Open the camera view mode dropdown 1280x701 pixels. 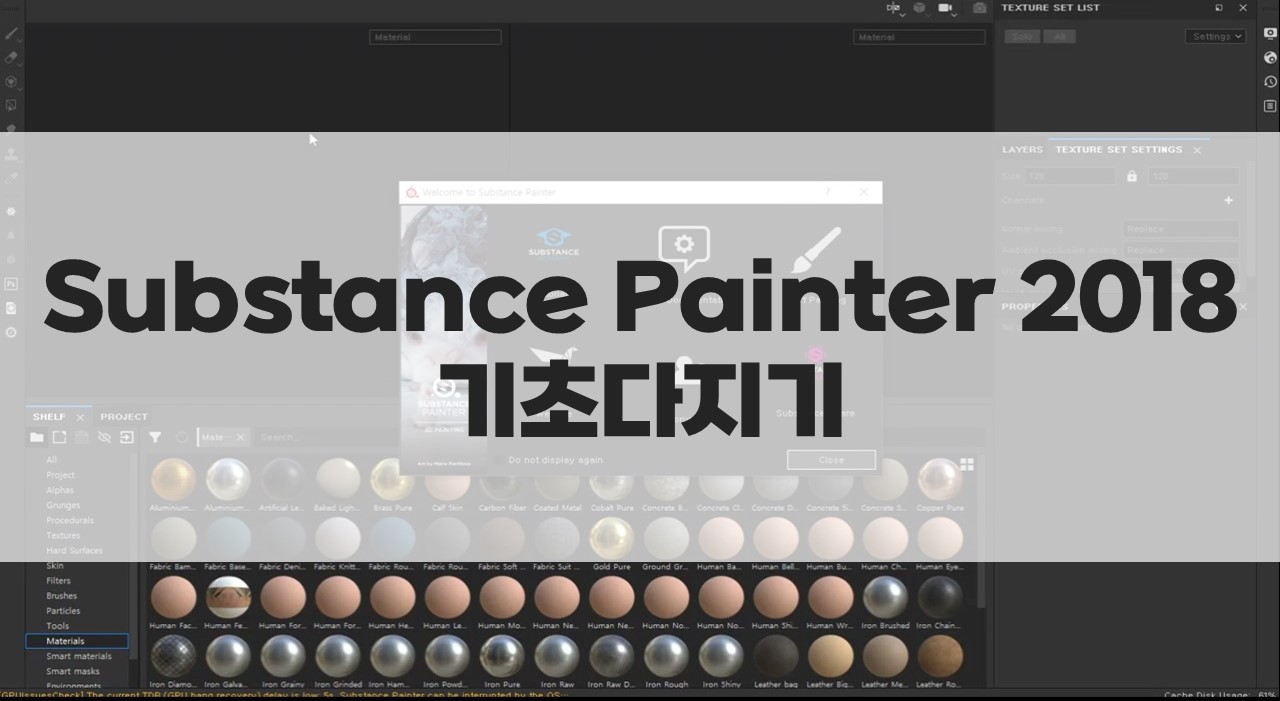[x=945, y=9]
